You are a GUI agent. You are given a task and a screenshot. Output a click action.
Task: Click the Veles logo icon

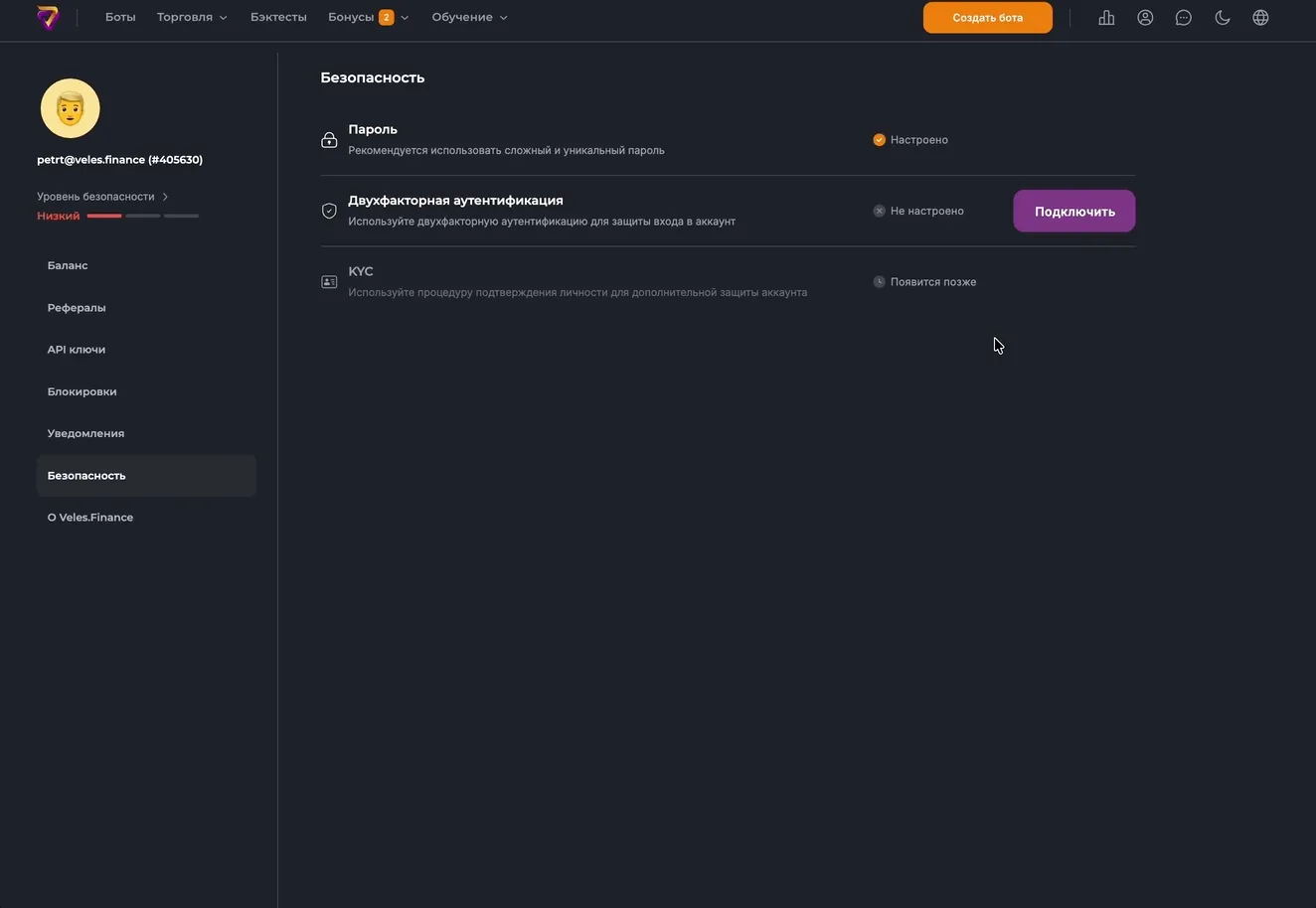tap(48, 18)
